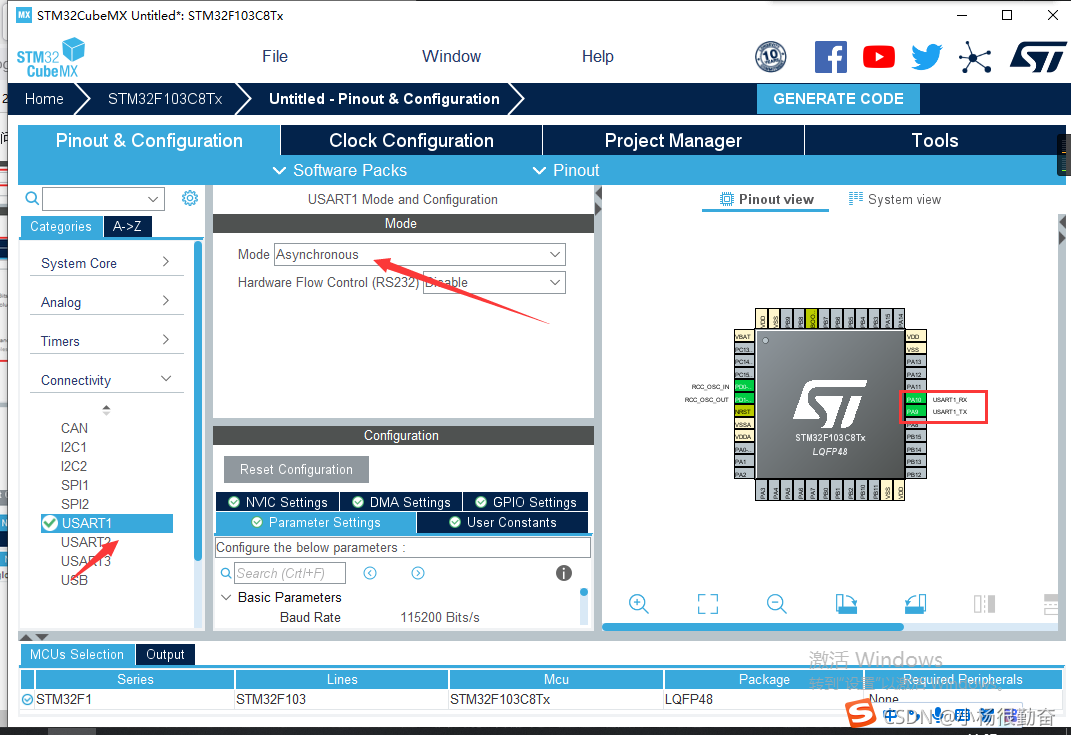
Task: Select I2C1 peripheral in list
Action: [x=74, y=447]
